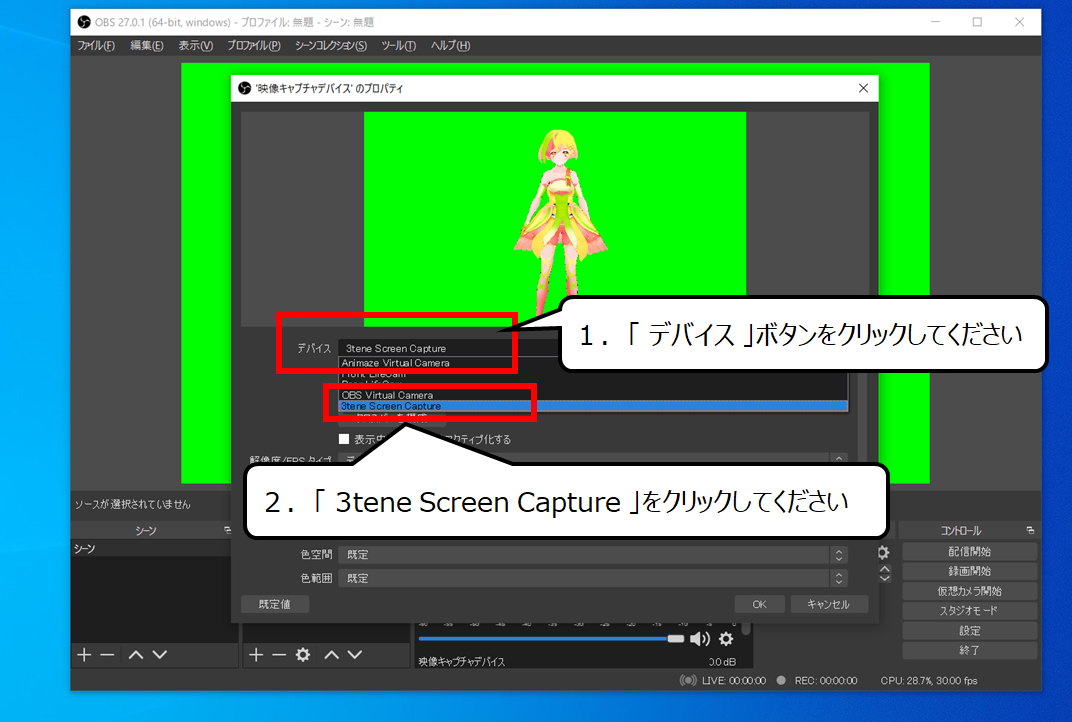Remove the selected source with the minus icon

pyautogui.click(x=279, y=655)
